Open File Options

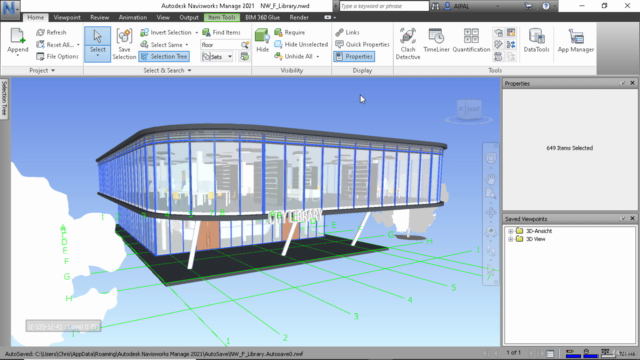[57, 56]
